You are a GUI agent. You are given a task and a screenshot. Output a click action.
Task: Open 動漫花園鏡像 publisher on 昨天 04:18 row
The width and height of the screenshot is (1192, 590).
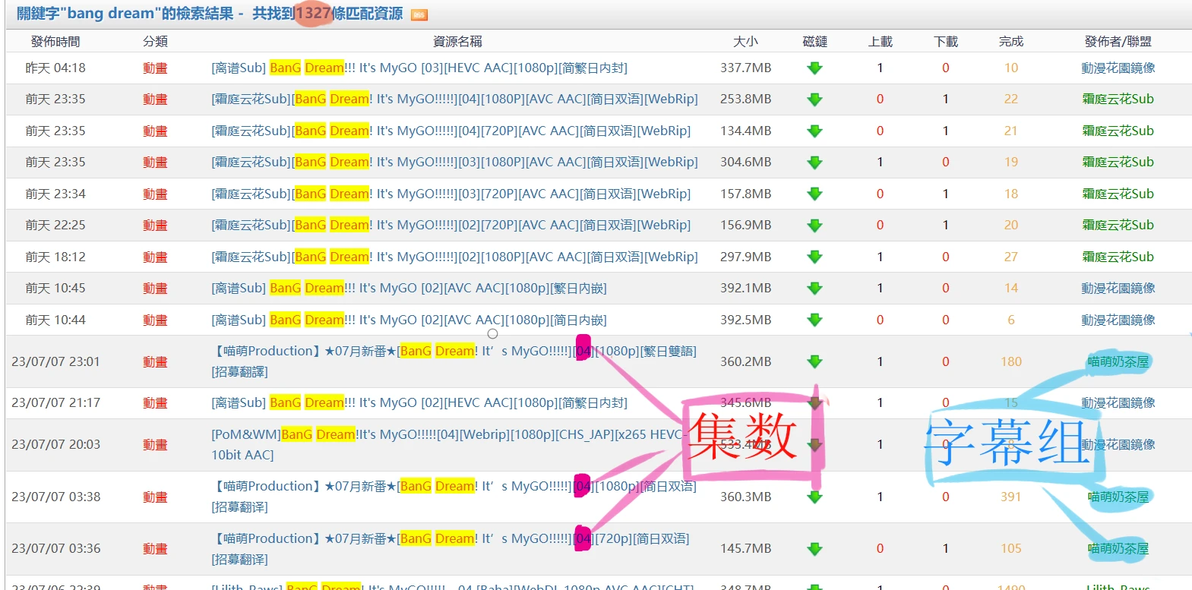point(1118,68)
